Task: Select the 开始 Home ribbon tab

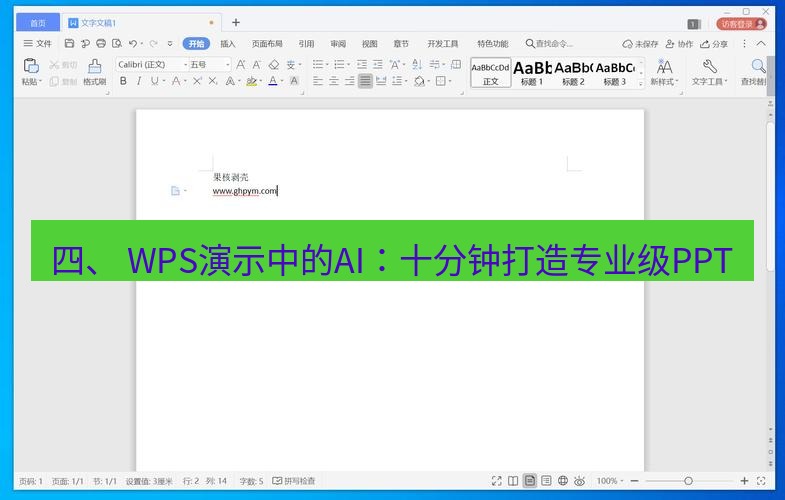Action: pos(196,44)
